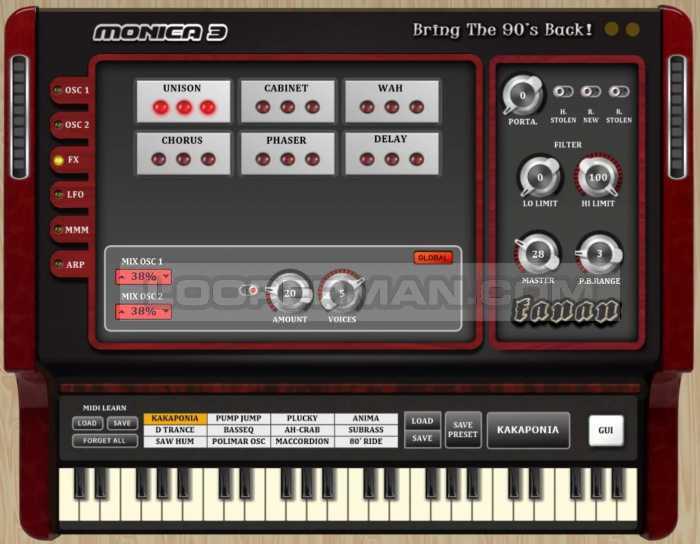This screenshot has width=700, height=544.
Task: Click the middle LED in Phaser box
Action: click(x=287, y=159)
